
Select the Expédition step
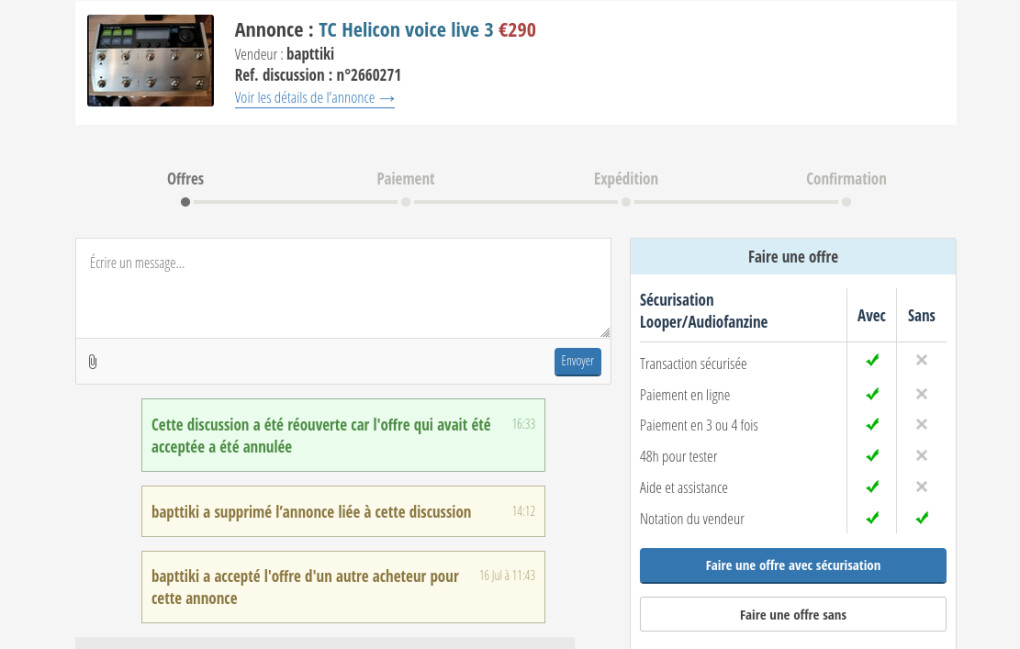[x=625, y=179]
